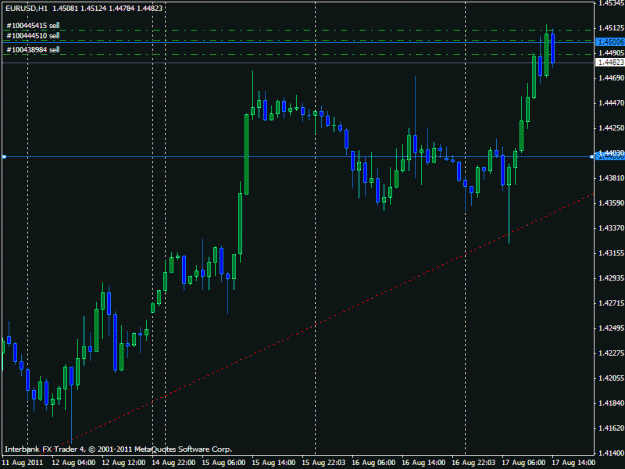Image resolution: width=625 pixels, height=469 pixels.
Task: Click the 12 Aug 04:00 time label
Action: [73, 462]
